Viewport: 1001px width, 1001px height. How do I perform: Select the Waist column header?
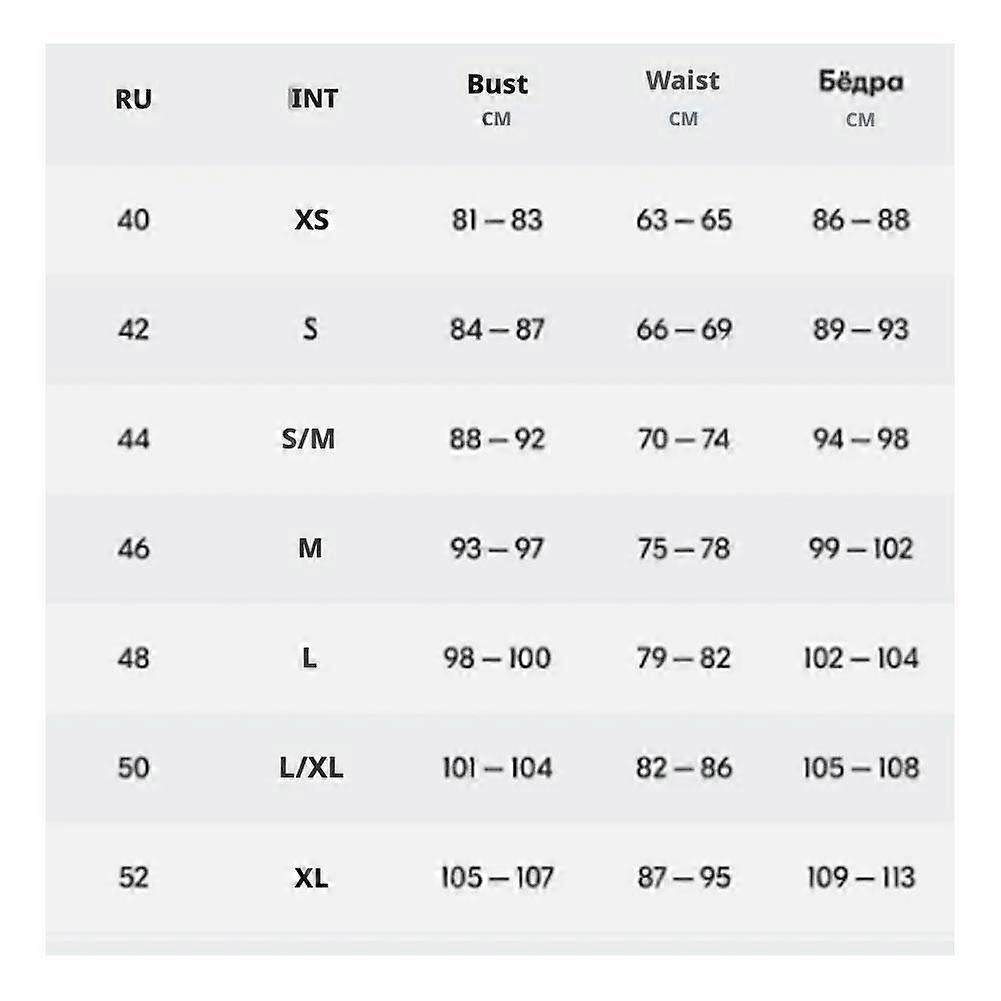(682, 80)
